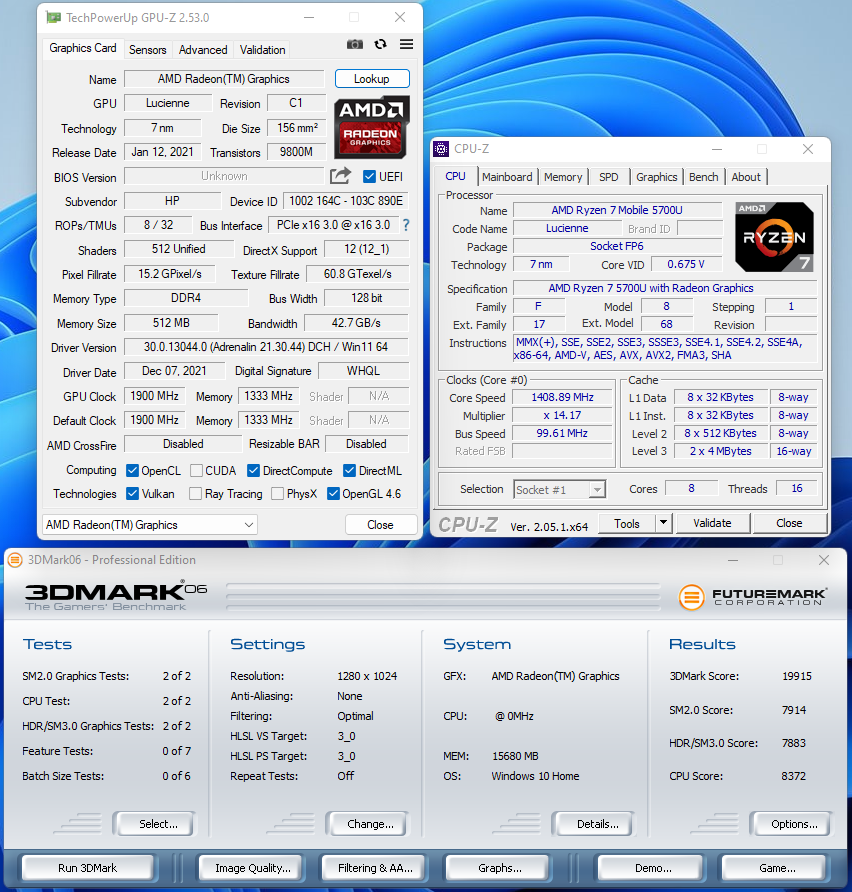Viewport: 852px width, 892px height.
Task: Open the About tab in CPU-Z
Action: [x=746, y=177]
